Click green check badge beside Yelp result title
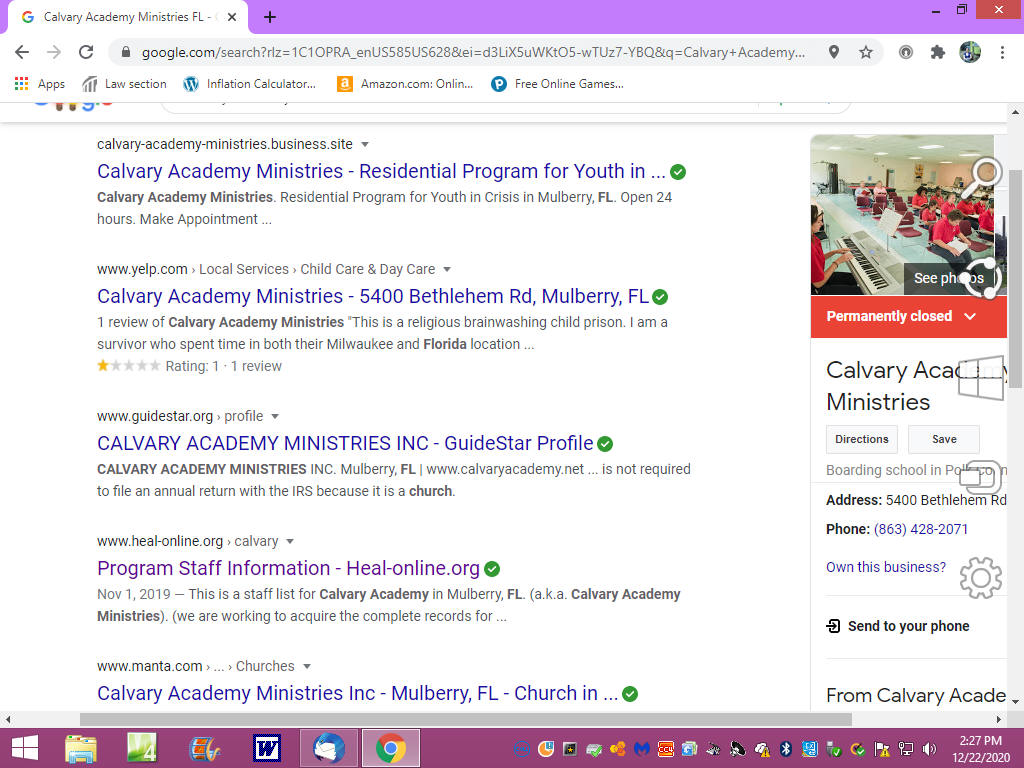Viewport: 1024px width, 768px height. click(x=660, y=297)
